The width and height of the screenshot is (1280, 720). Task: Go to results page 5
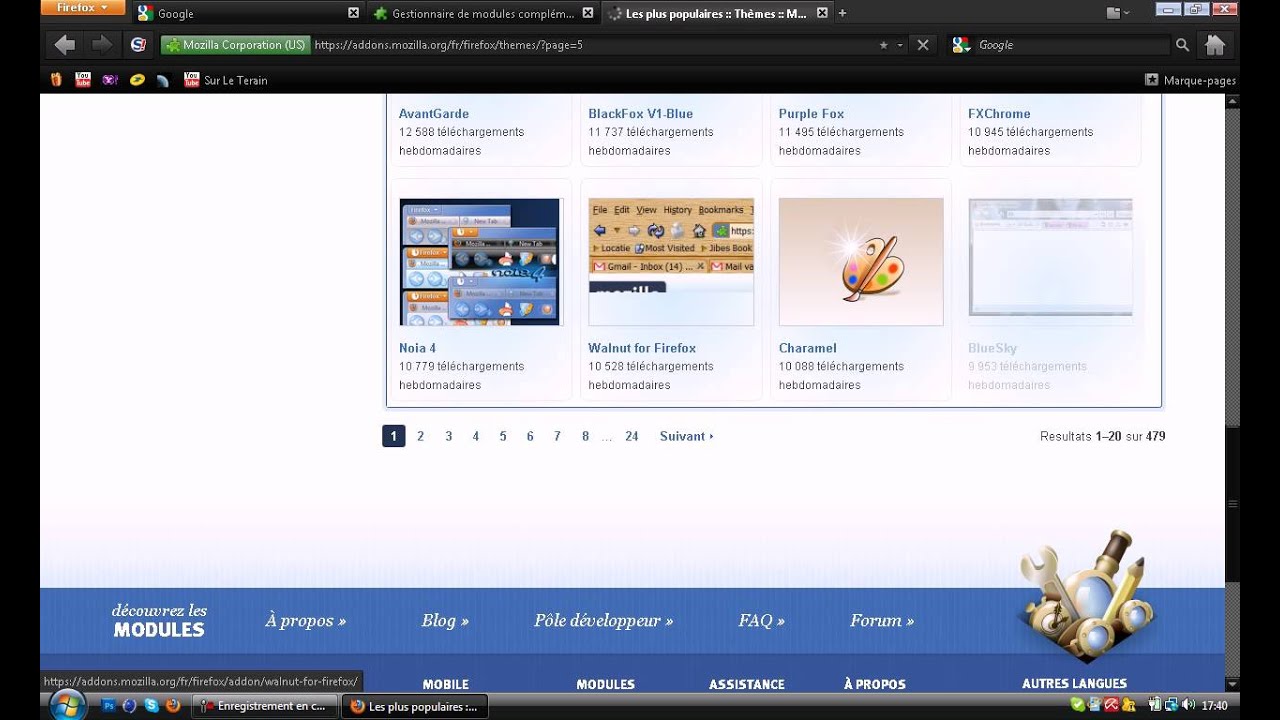tap(503, 436)
